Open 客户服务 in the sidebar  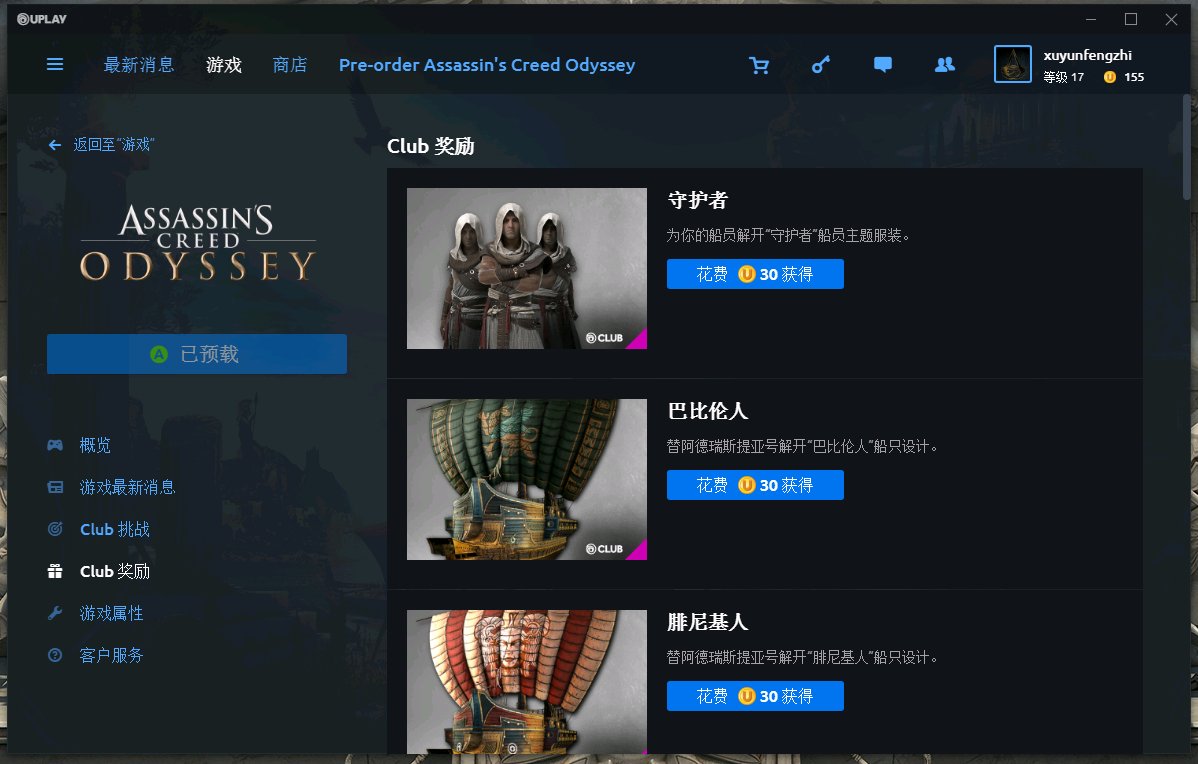click(x=112, y=655)
